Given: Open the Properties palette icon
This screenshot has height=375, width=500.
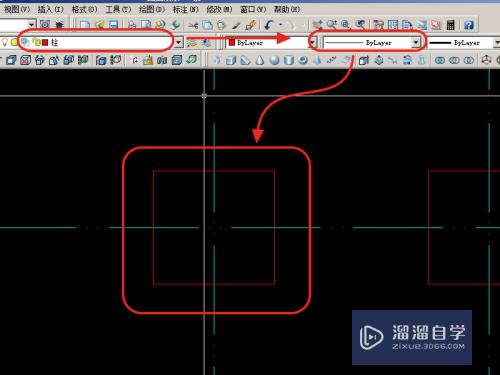Looking at the screenshot, I should (379, 25).
